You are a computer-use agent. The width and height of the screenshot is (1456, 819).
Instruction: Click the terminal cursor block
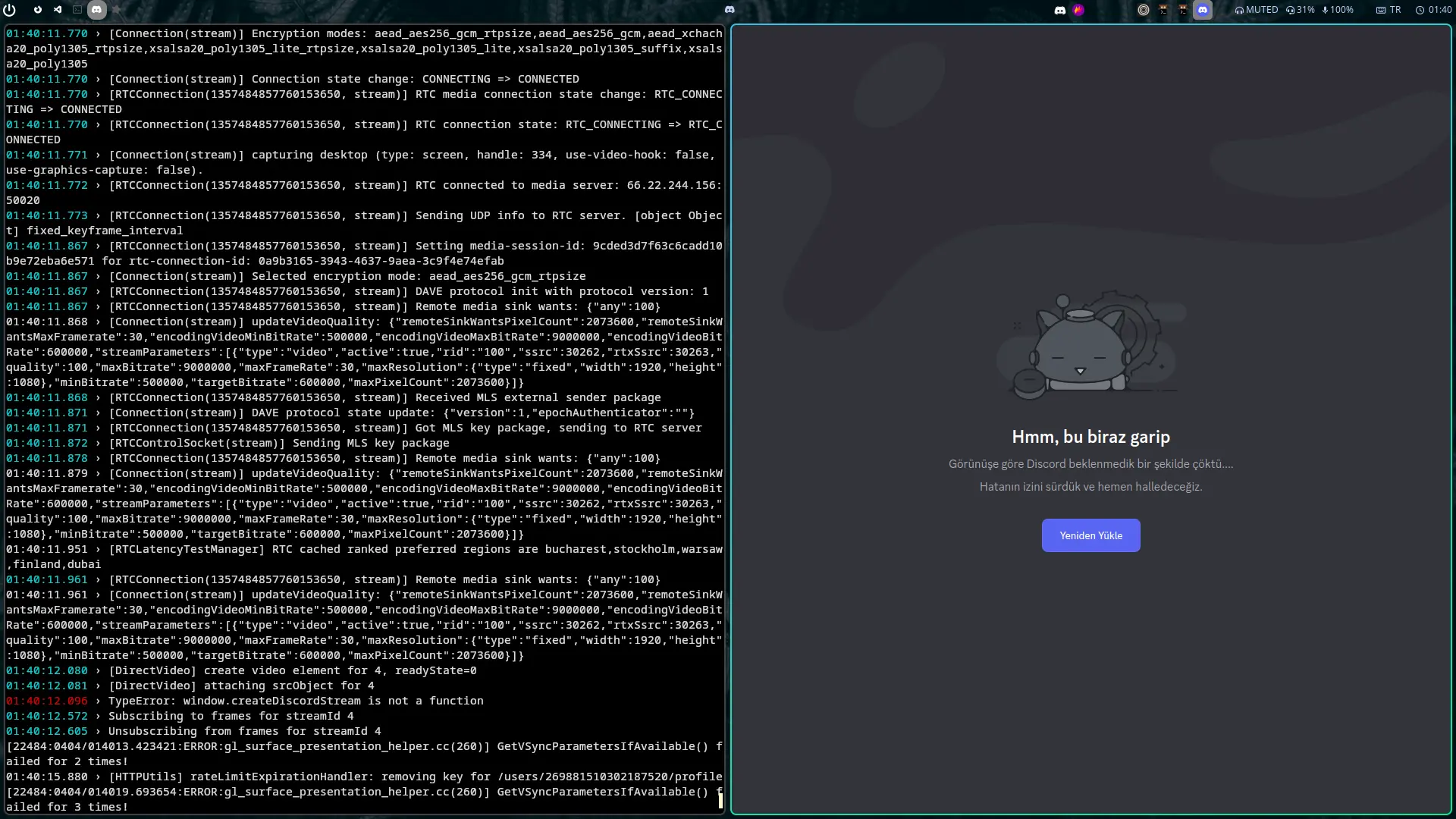click(x=720, y=800)
